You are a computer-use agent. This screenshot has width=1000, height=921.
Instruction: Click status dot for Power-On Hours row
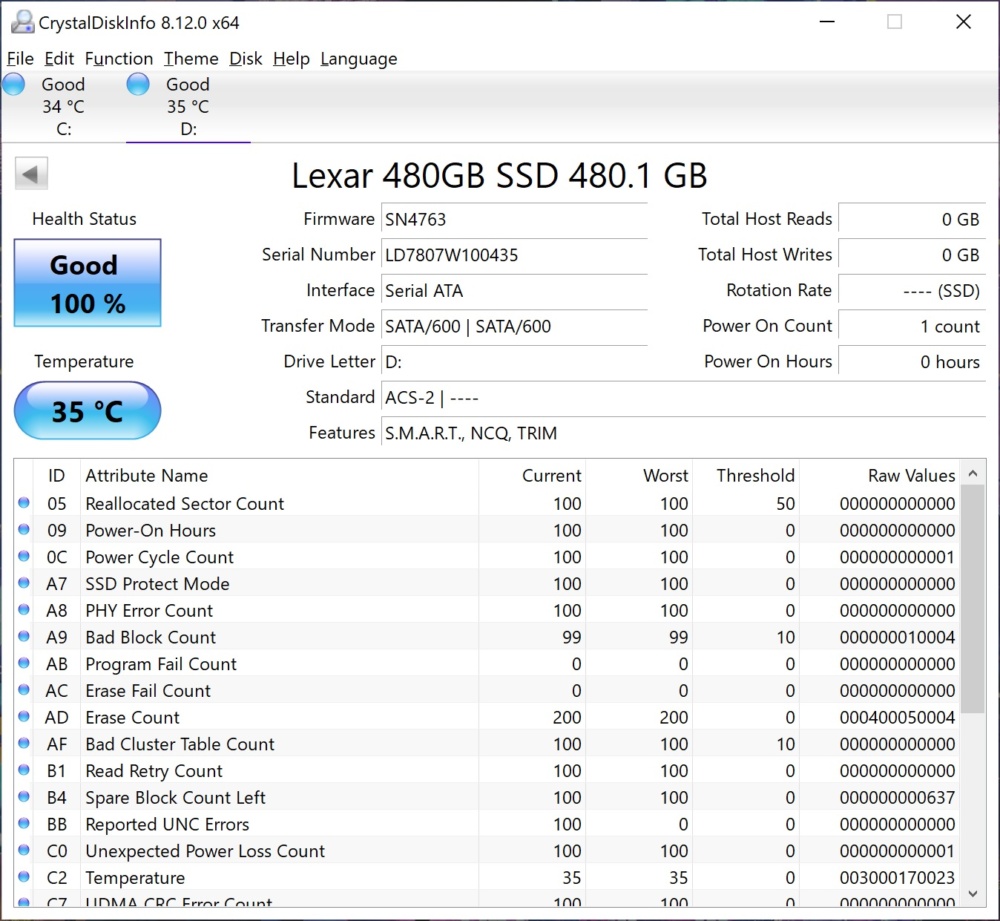[24, 529]
